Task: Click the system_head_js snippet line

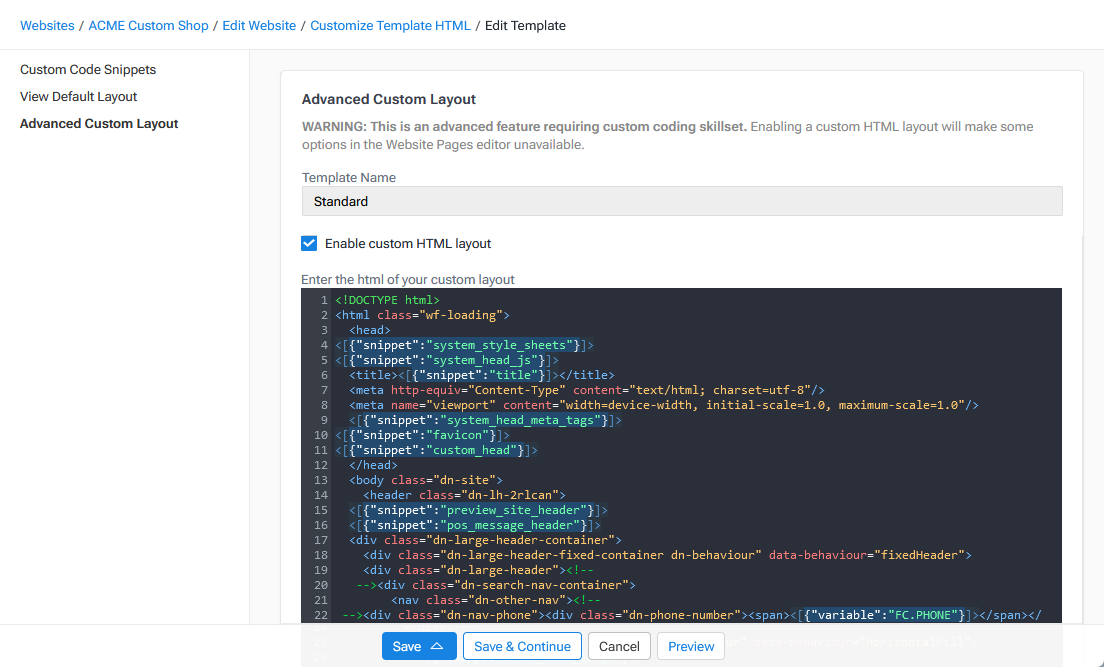Action: point(447,360)
